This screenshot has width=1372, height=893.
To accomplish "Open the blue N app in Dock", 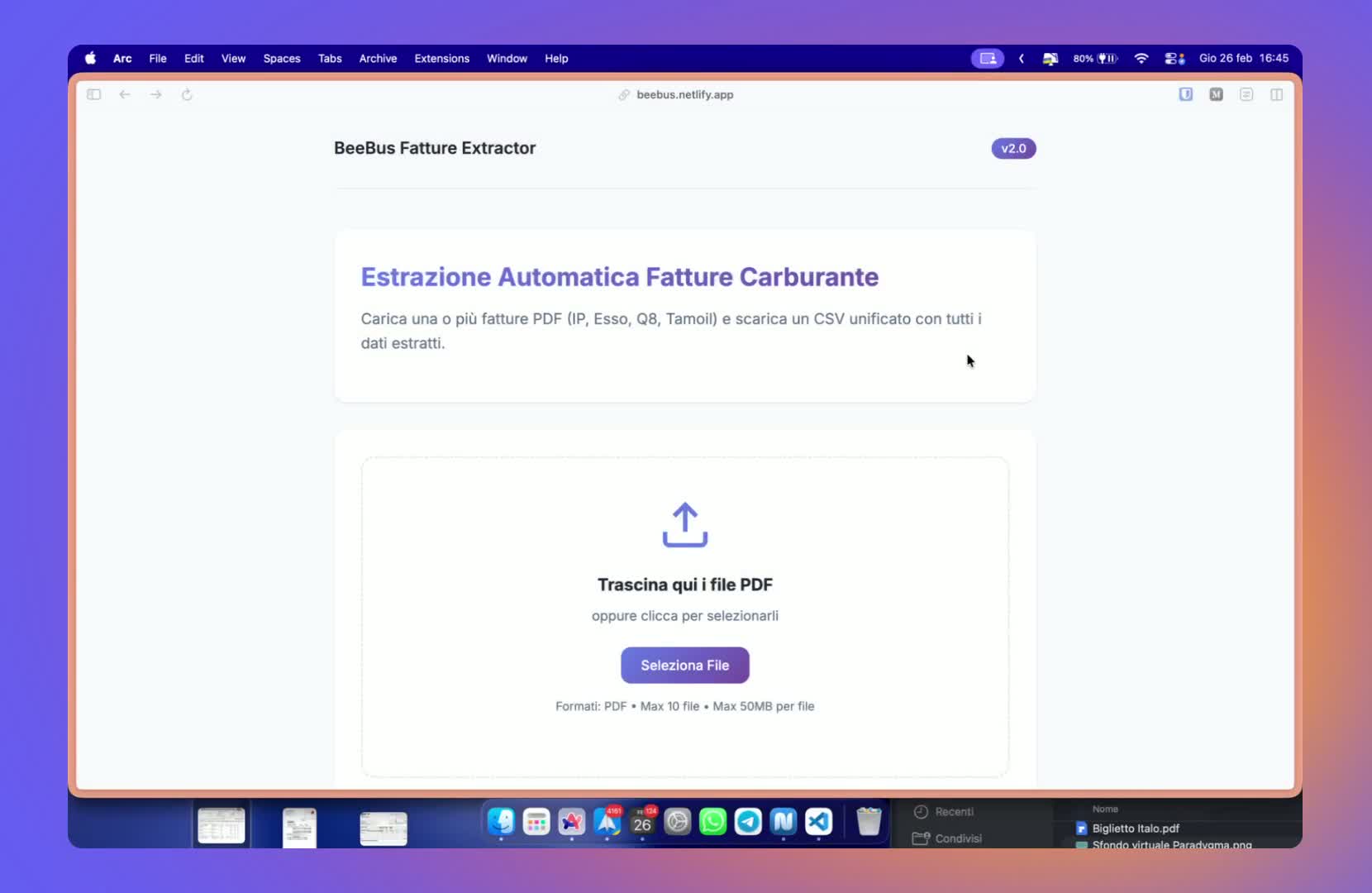I will pos(784,822).
